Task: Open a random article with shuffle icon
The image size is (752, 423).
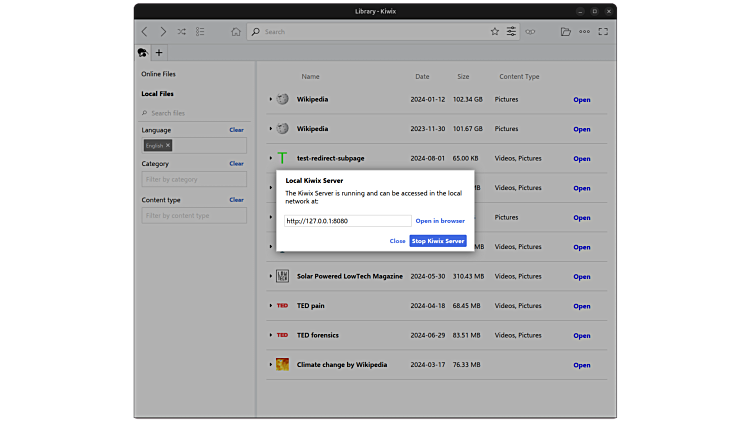Action: pyautogui.click(x=181, y=32)
